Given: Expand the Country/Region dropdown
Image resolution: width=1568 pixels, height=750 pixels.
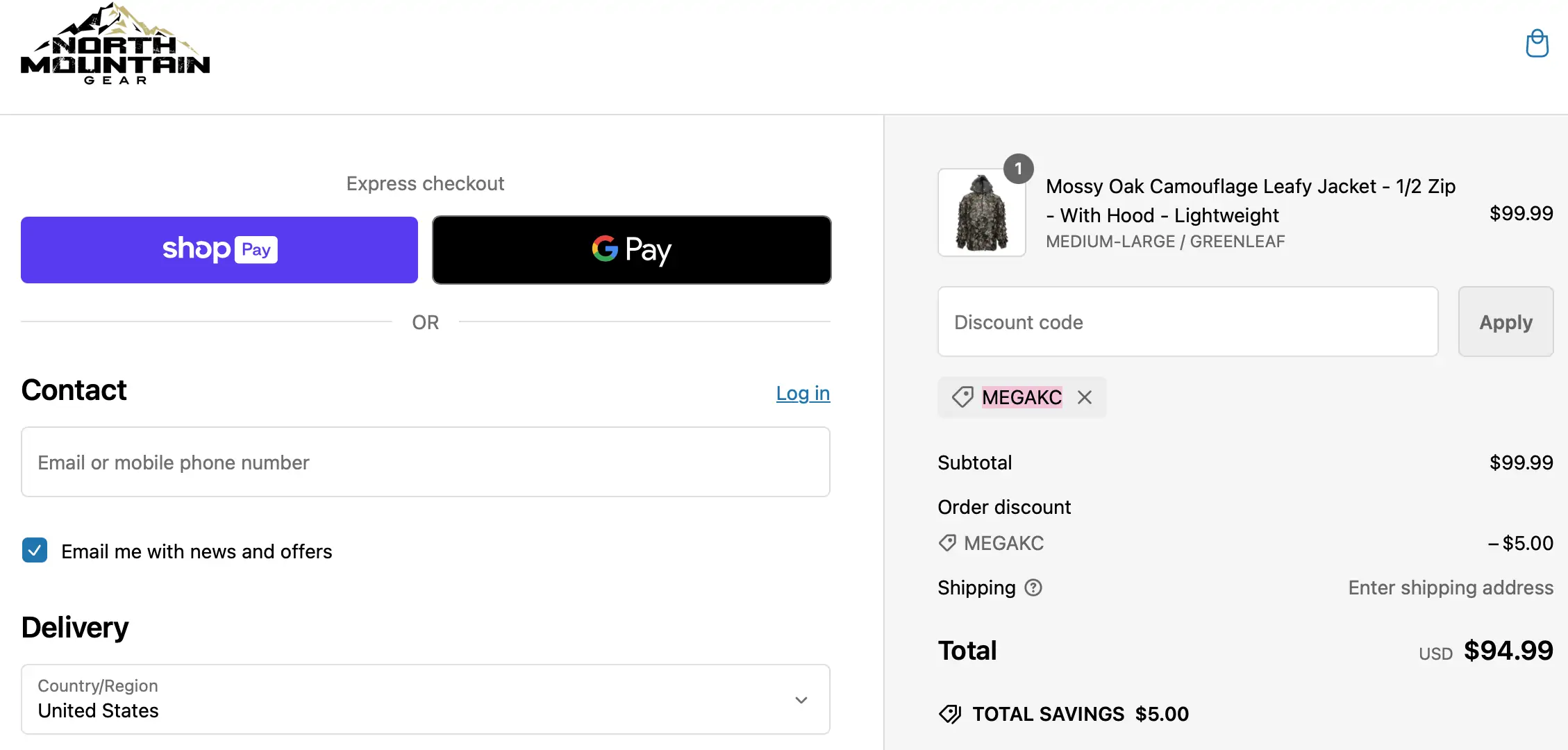Looking at the screenshot, I should (425, 699).
